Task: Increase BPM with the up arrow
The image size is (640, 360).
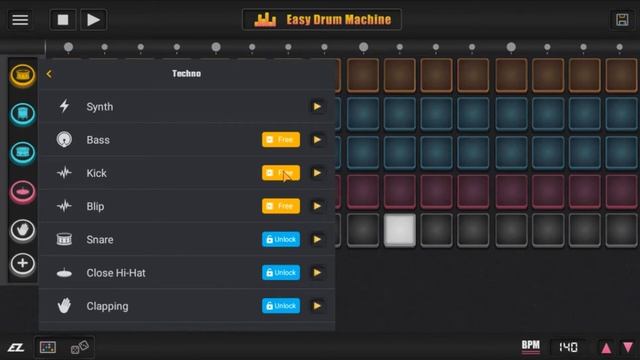Action: coord(606,348)
